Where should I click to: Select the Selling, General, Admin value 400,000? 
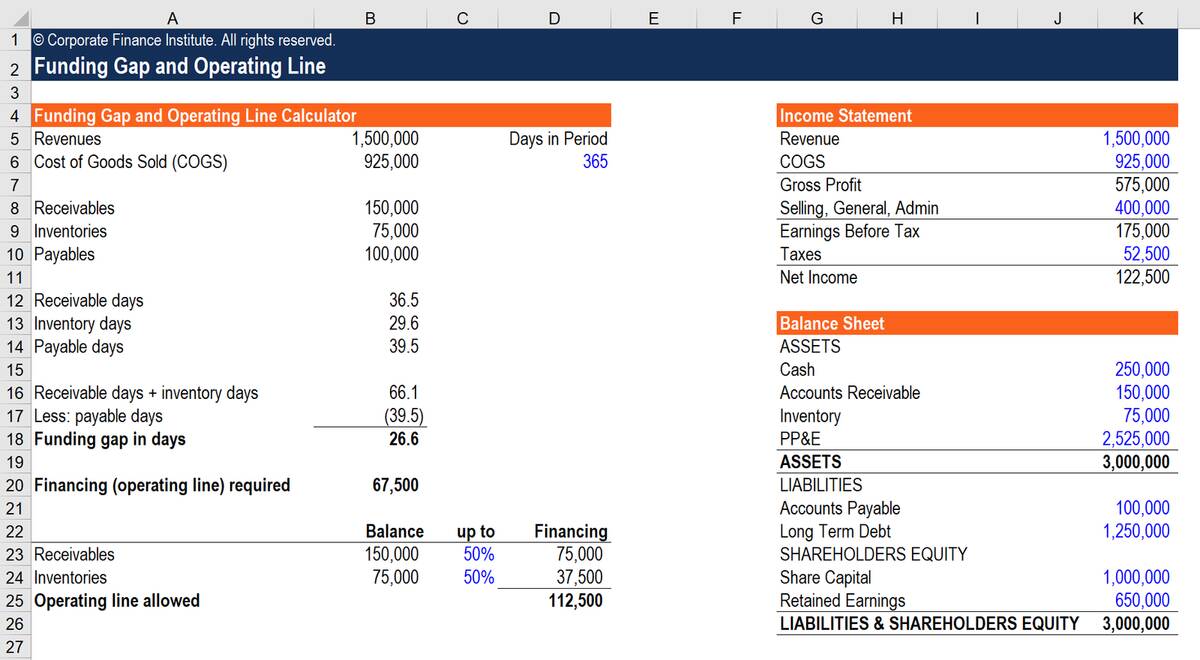(1142, 208)
